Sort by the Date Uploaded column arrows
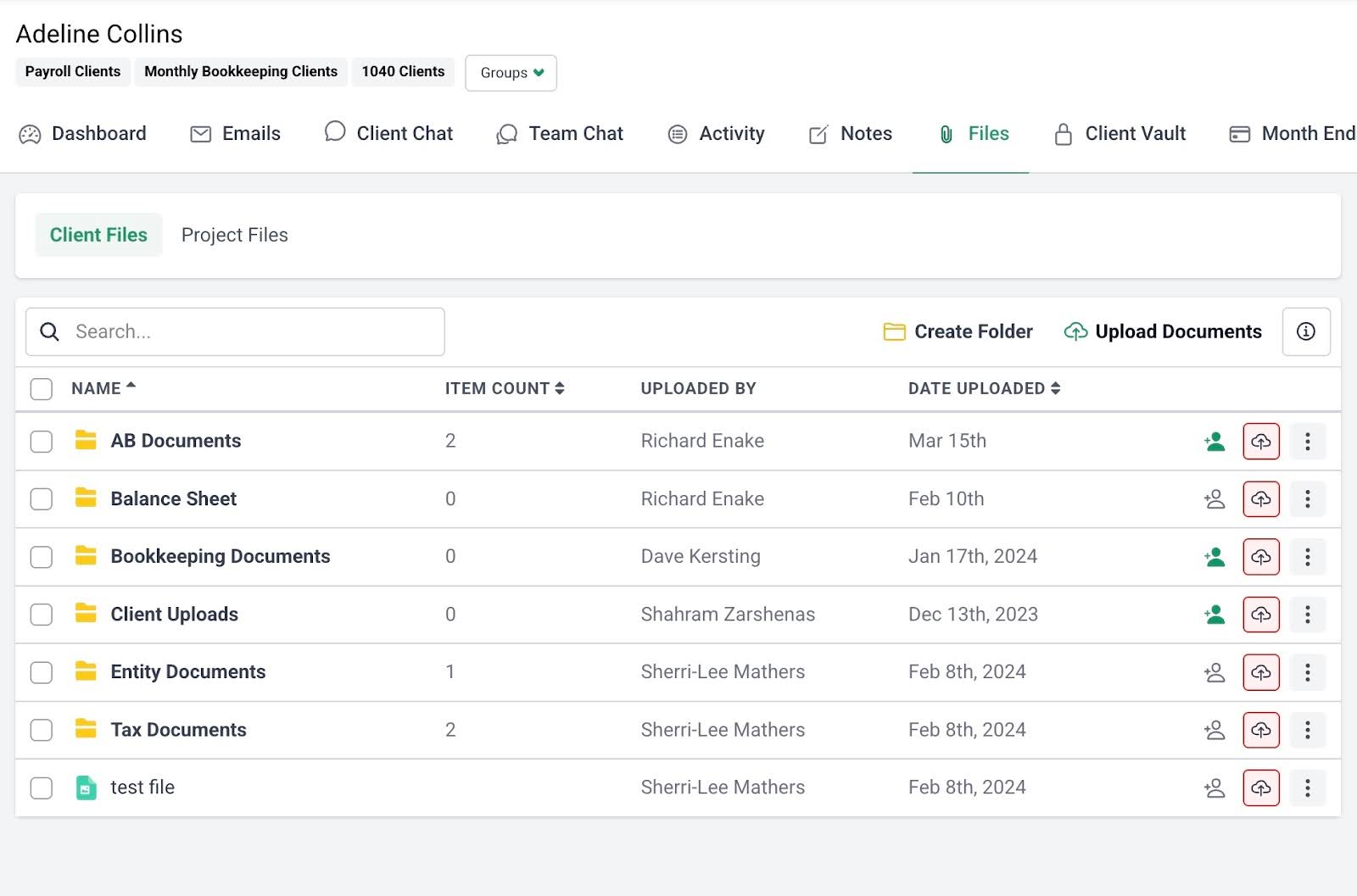Screen dimensions: 1357x896 click(x=1055, y=388)
